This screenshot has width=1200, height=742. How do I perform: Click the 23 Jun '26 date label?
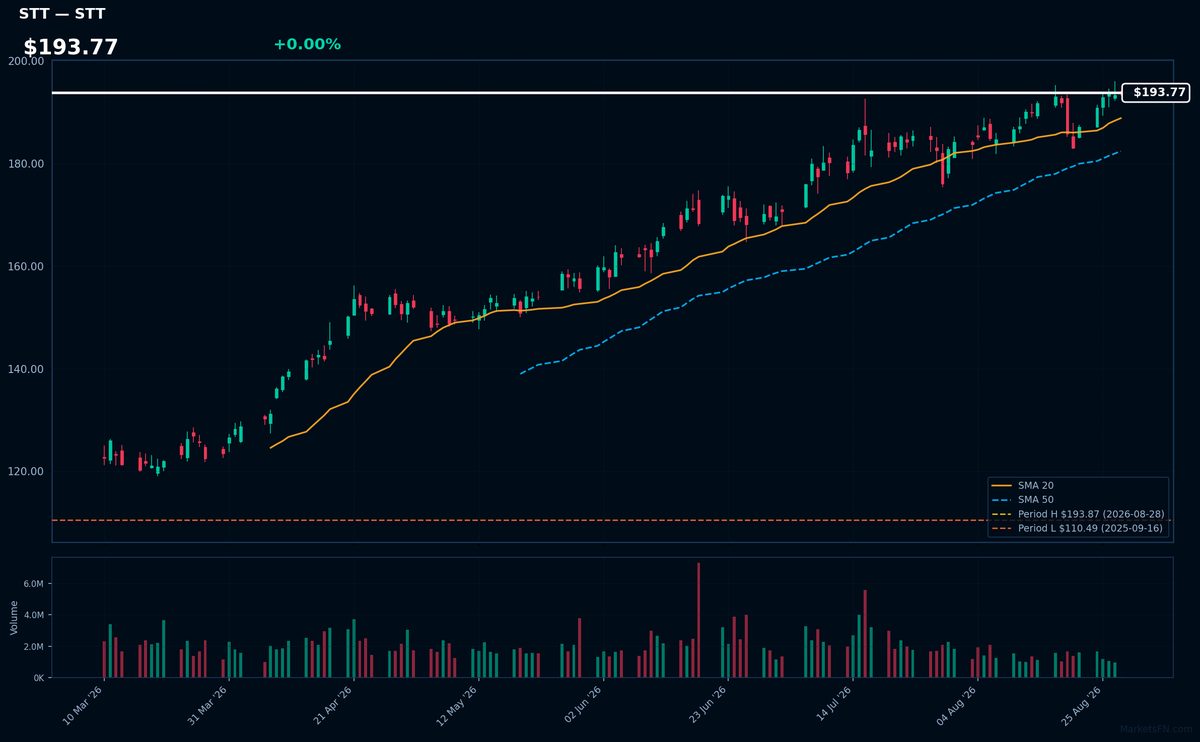click(707, 706)
